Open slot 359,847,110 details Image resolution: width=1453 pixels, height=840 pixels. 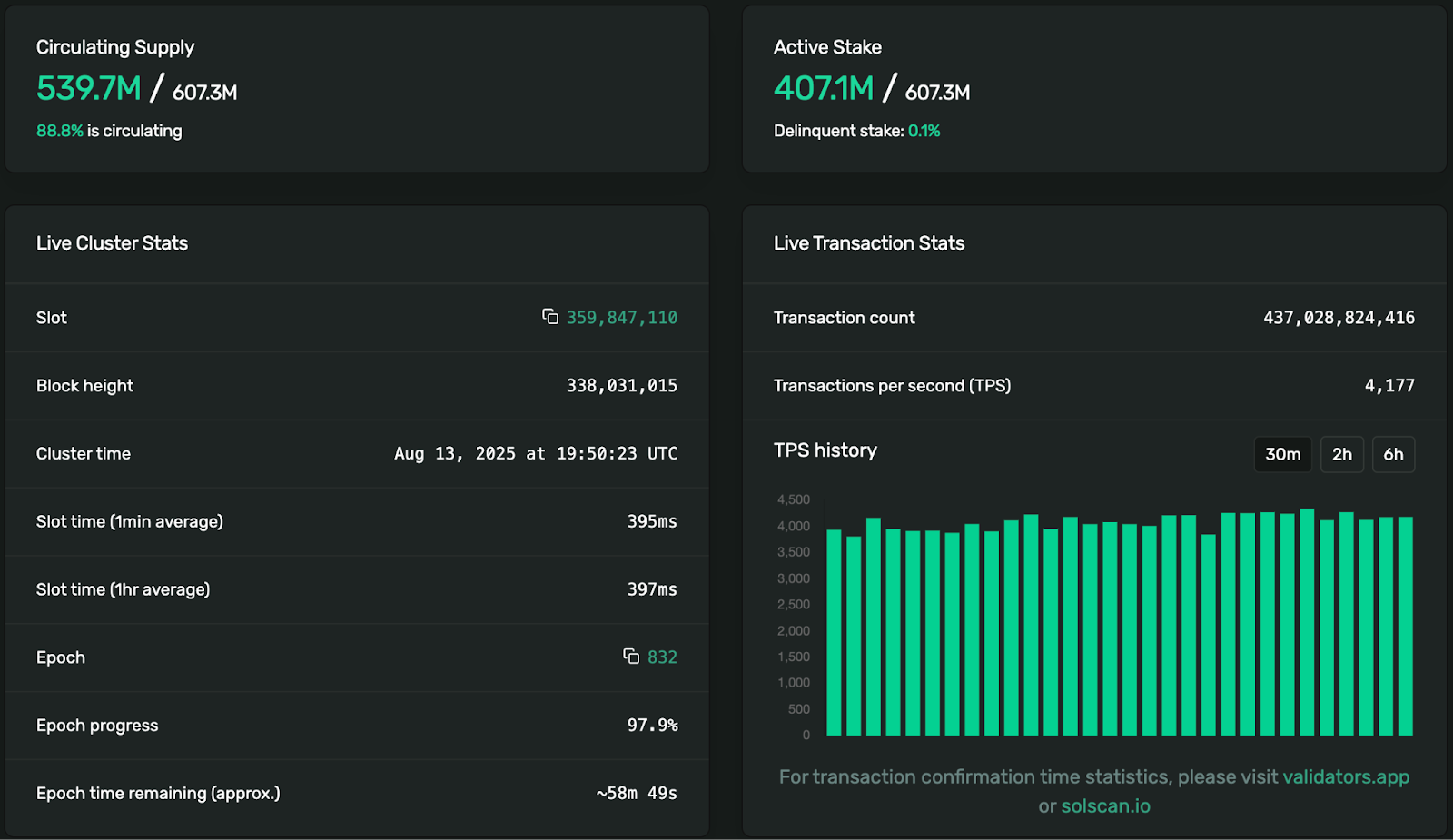(x=622, y=318)
